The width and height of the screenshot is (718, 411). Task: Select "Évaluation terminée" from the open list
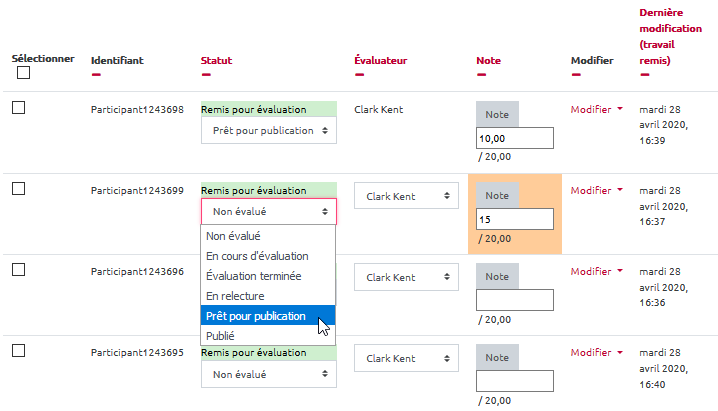pyautogui.click(x=253, y=276)
